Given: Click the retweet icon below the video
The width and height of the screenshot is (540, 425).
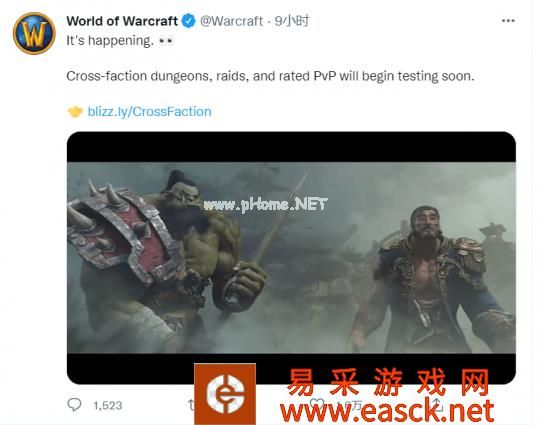Looking at the screenshot, I should pos(191,404).
